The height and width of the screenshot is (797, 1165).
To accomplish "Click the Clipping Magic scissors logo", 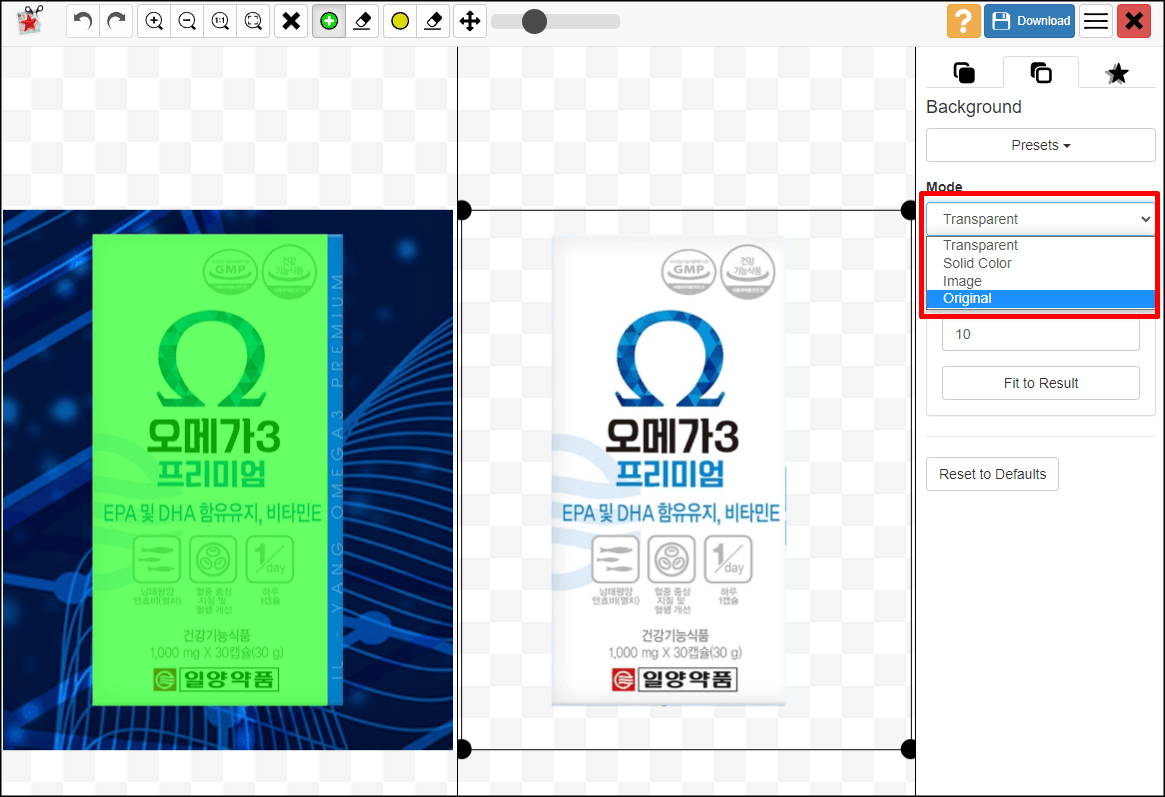I will tap(30, 20).
